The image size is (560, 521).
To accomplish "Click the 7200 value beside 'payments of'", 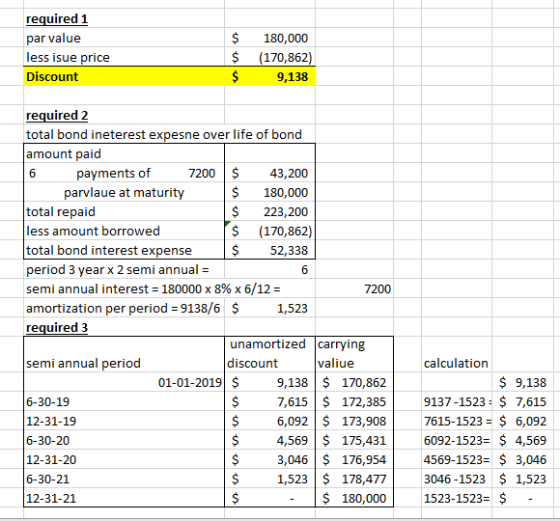I will coord(202,173).
